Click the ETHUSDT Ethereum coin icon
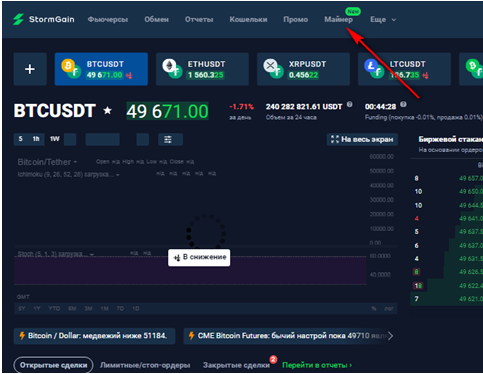 170,66
